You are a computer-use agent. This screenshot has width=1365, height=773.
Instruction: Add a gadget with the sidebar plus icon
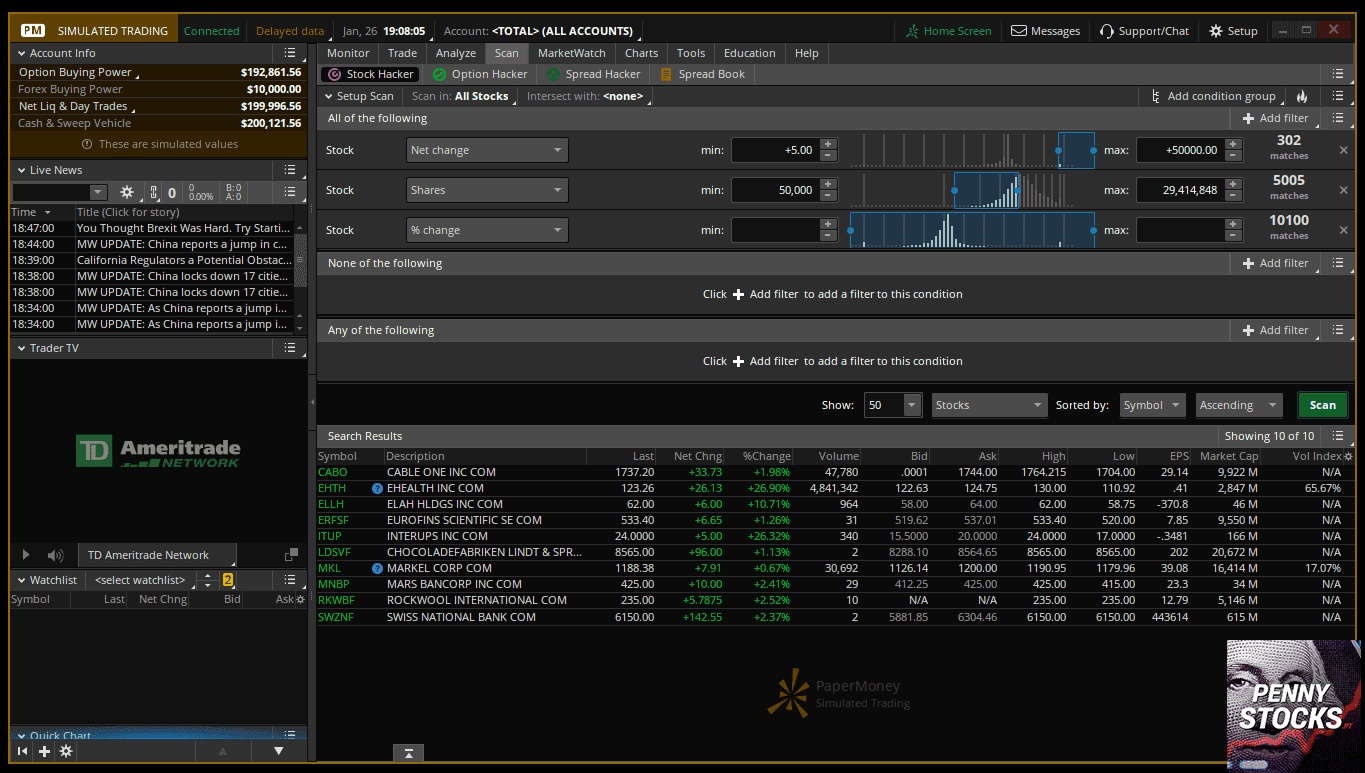(x=44, y=751)
